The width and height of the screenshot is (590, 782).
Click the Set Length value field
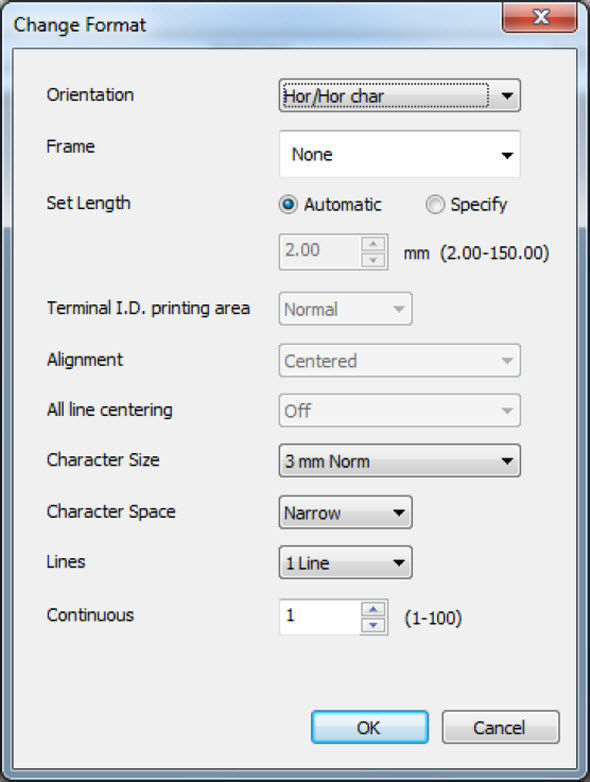pos(320,251)
